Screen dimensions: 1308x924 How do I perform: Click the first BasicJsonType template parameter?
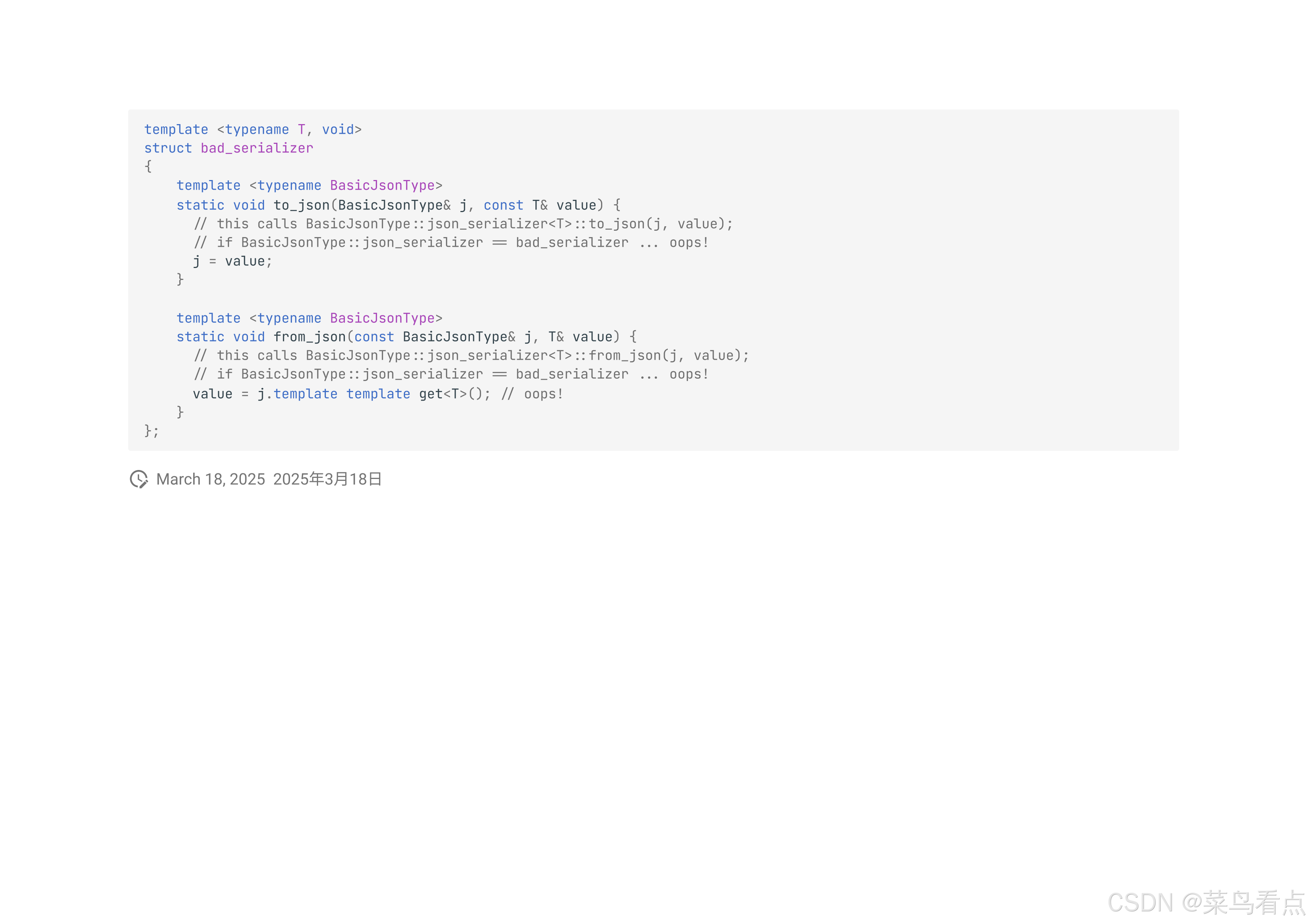pyautogui.click(x=382, y=185)
